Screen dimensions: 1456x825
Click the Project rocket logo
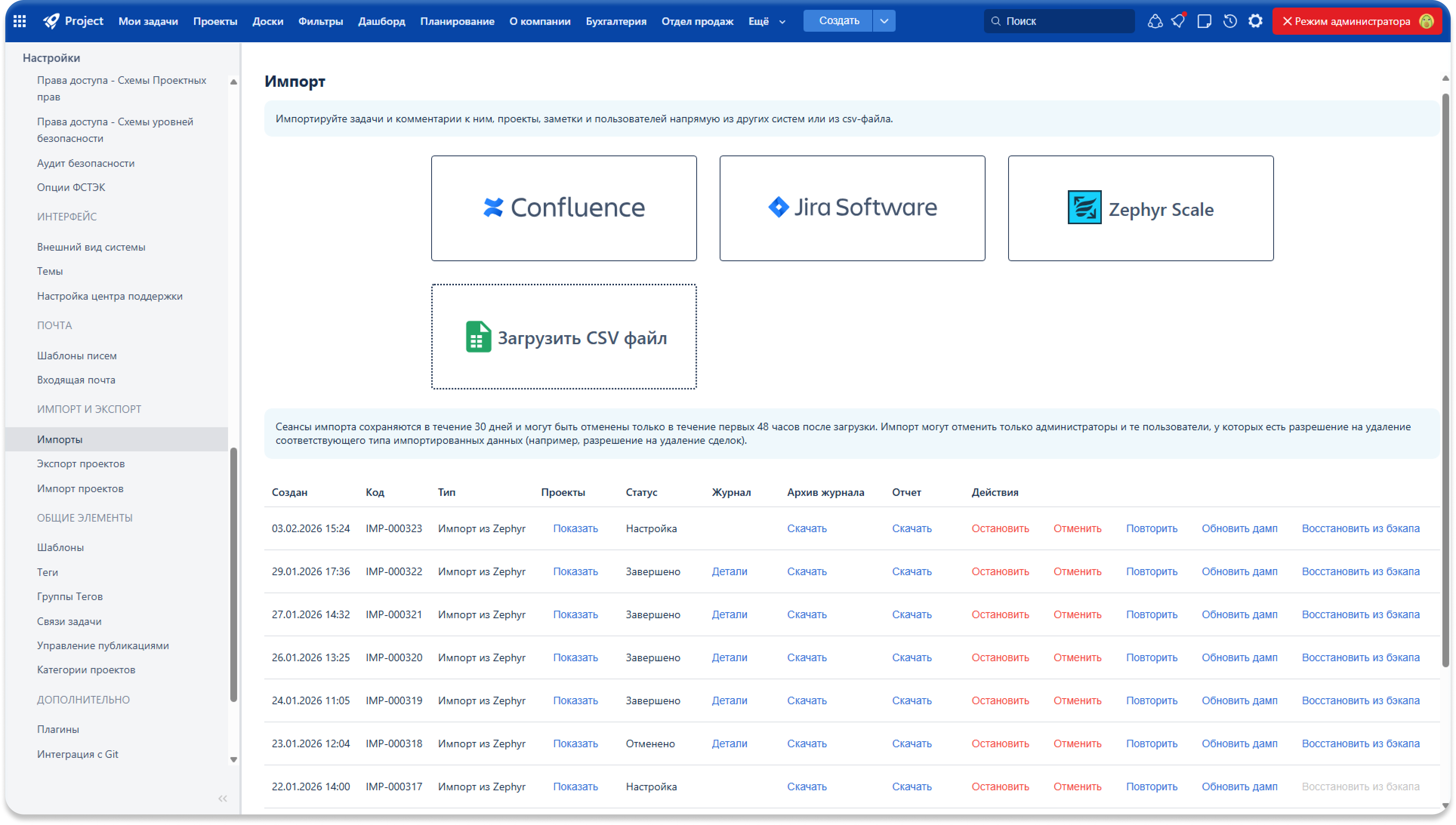(x=51, y=21)
